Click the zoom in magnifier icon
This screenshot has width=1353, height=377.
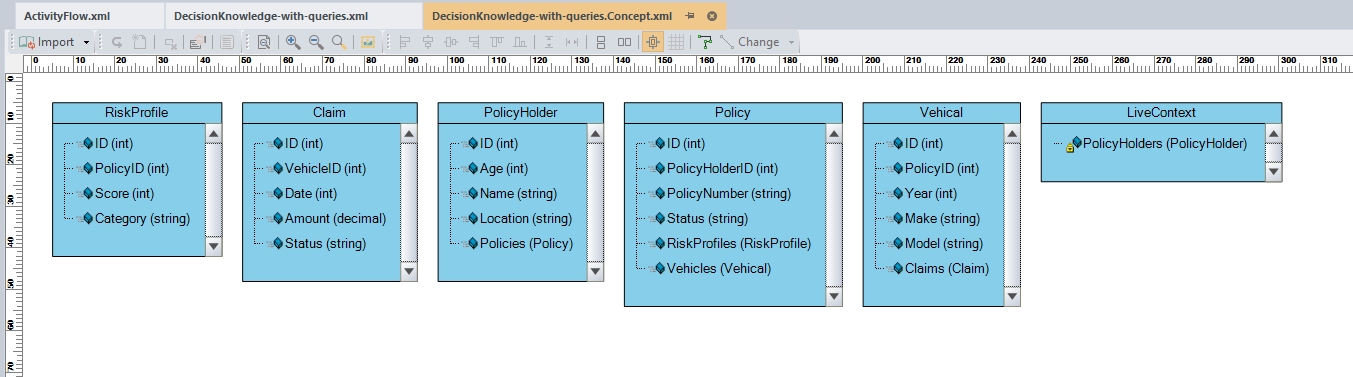coord(293,42)
